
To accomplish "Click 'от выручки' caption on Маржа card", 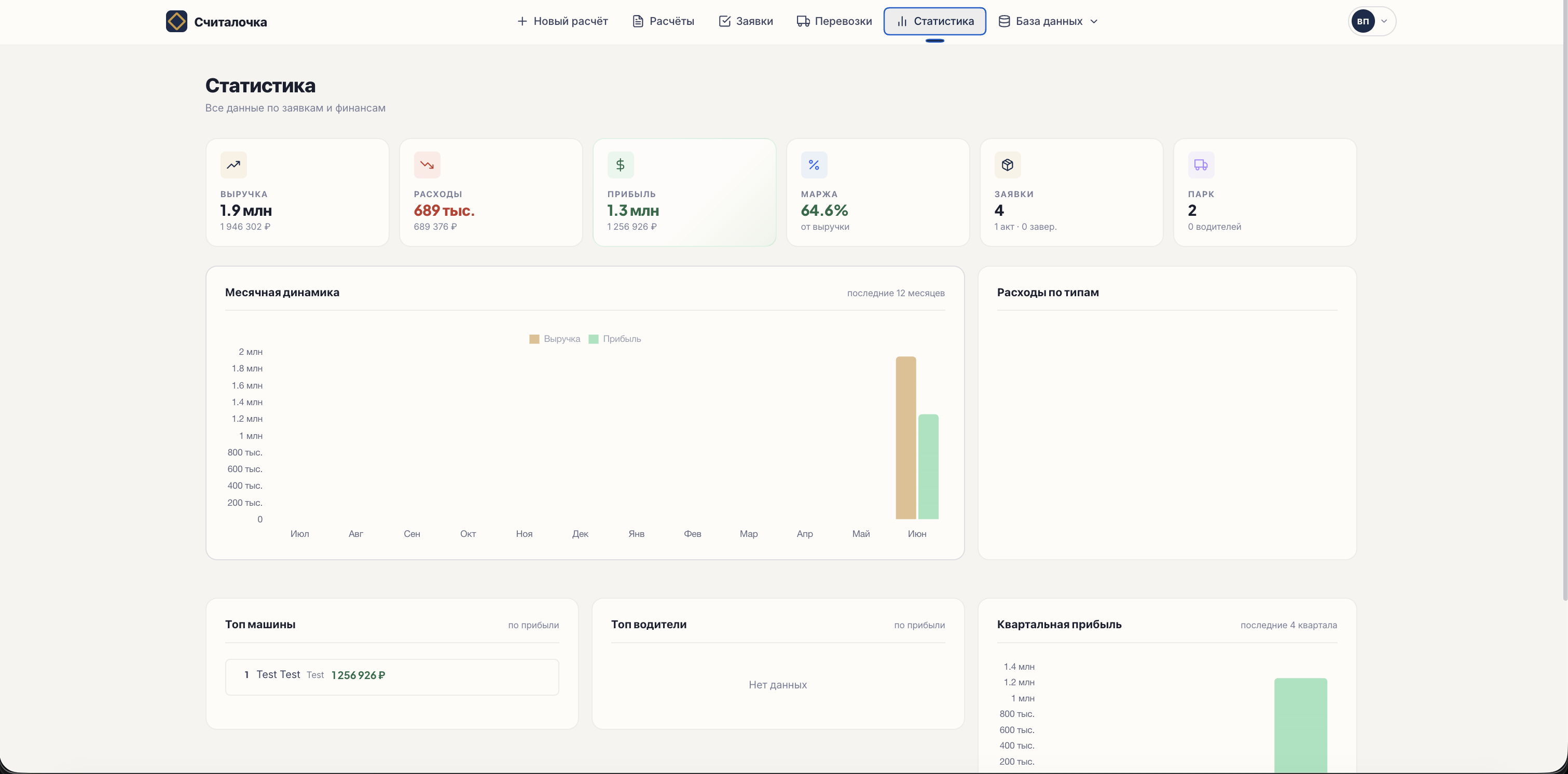I will point(825,226).
